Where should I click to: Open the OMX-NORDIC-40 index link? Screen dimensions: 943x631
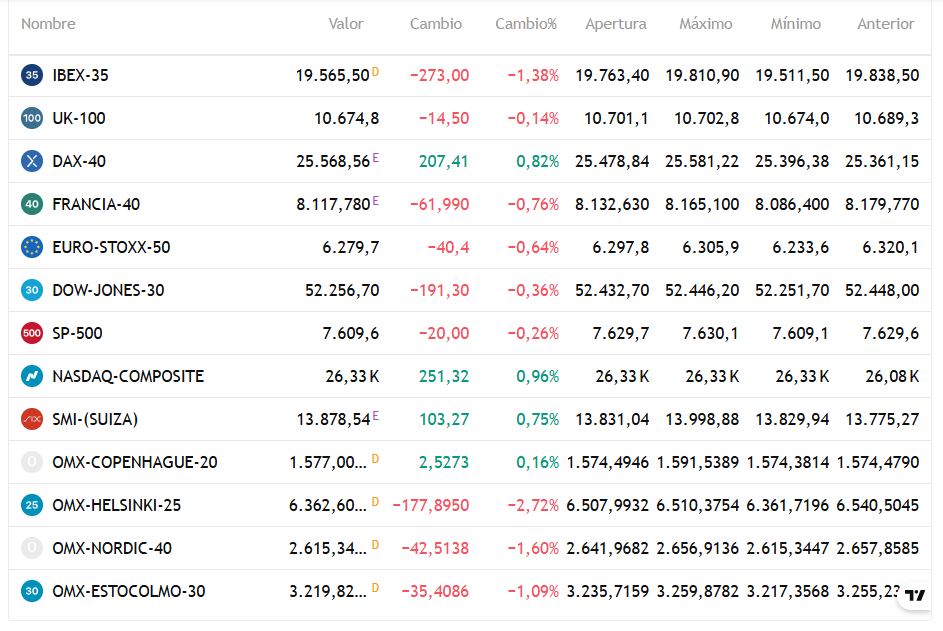point(112,548)
